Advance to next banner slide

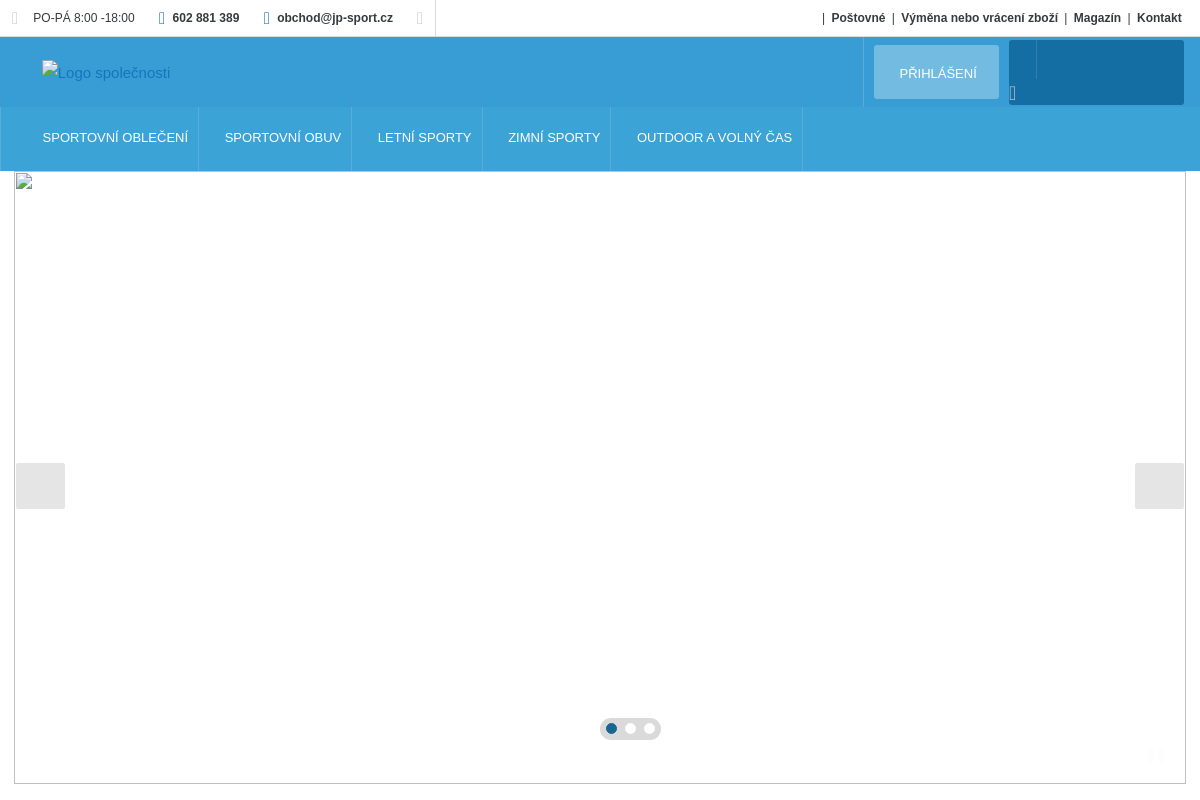[1159, 486]
